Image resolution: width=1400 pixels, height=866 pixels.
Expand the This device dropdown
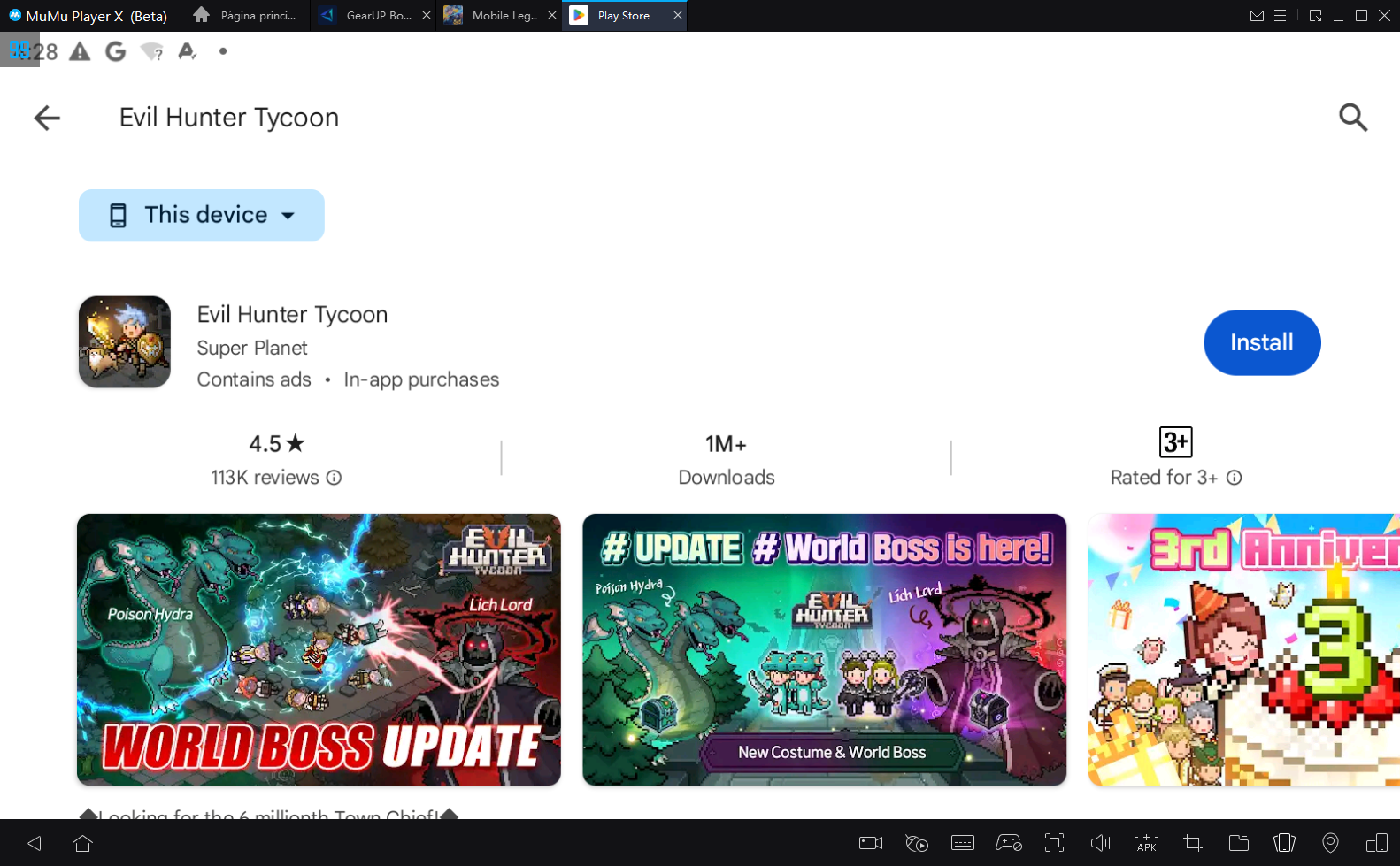click(x=202, y=215)
